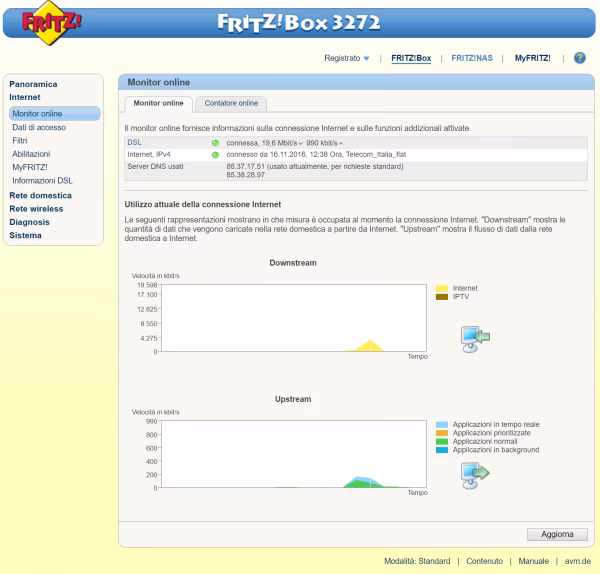Open the FRITZ!Box top navigation link

tap(411, 58)
